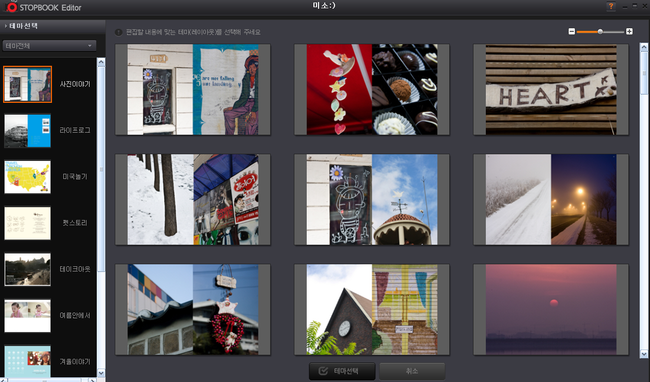Select the US map theme thumbnail
Viewport: 650px width, 382px height.
27,177
